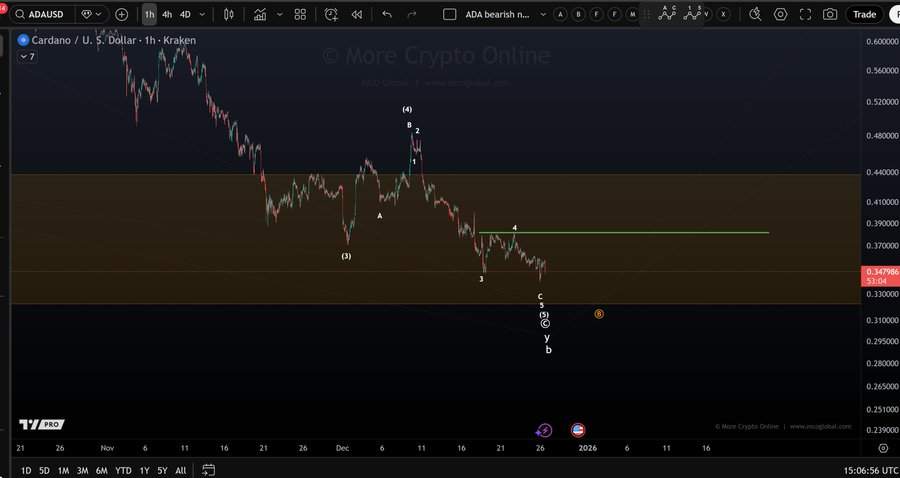Select the 5Y date range
This screenshot has height=478, width=900.
click(162, 470)
